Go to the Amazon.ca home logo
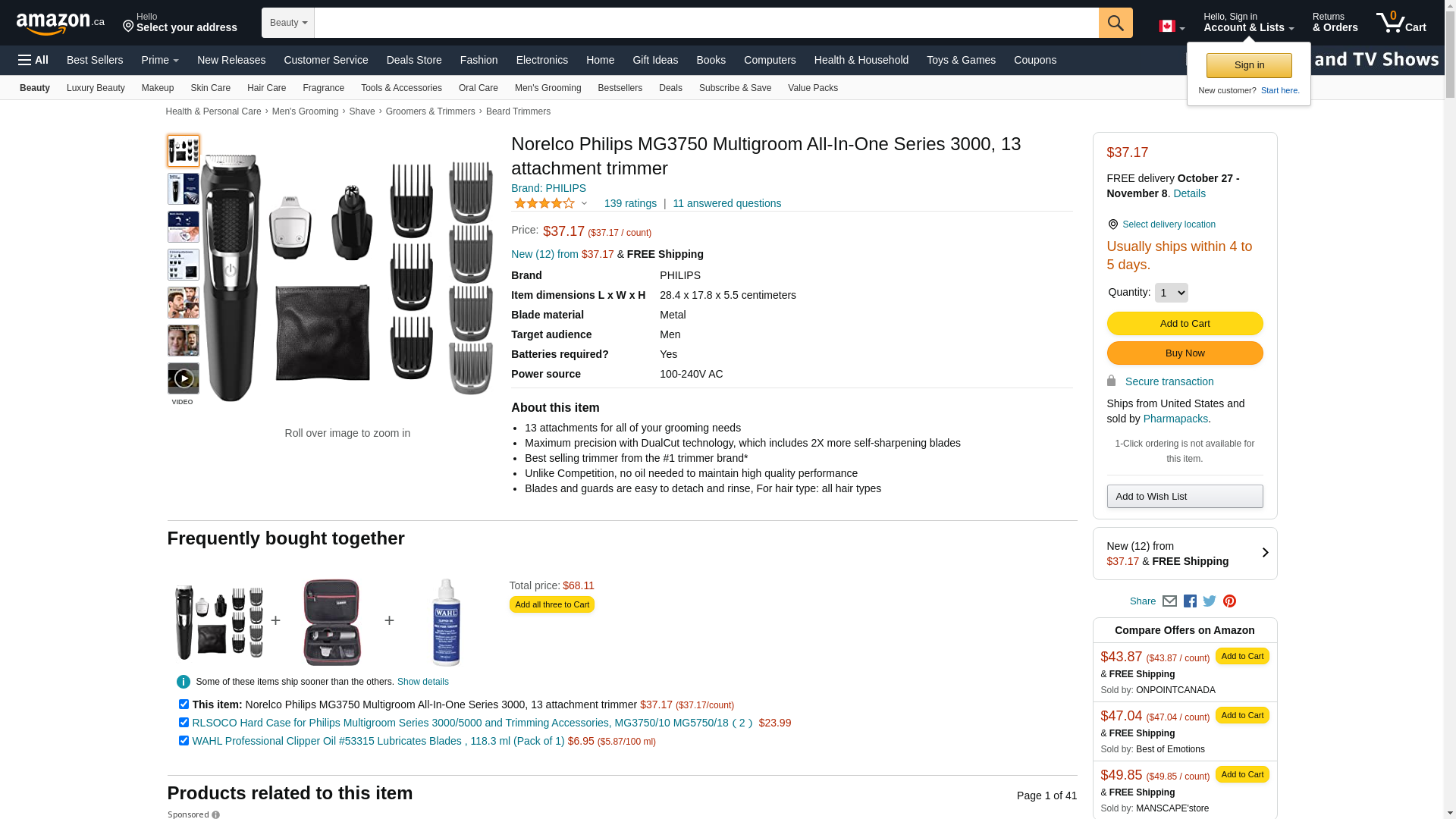Screen dimensions: 1456x819 point(60,24)
